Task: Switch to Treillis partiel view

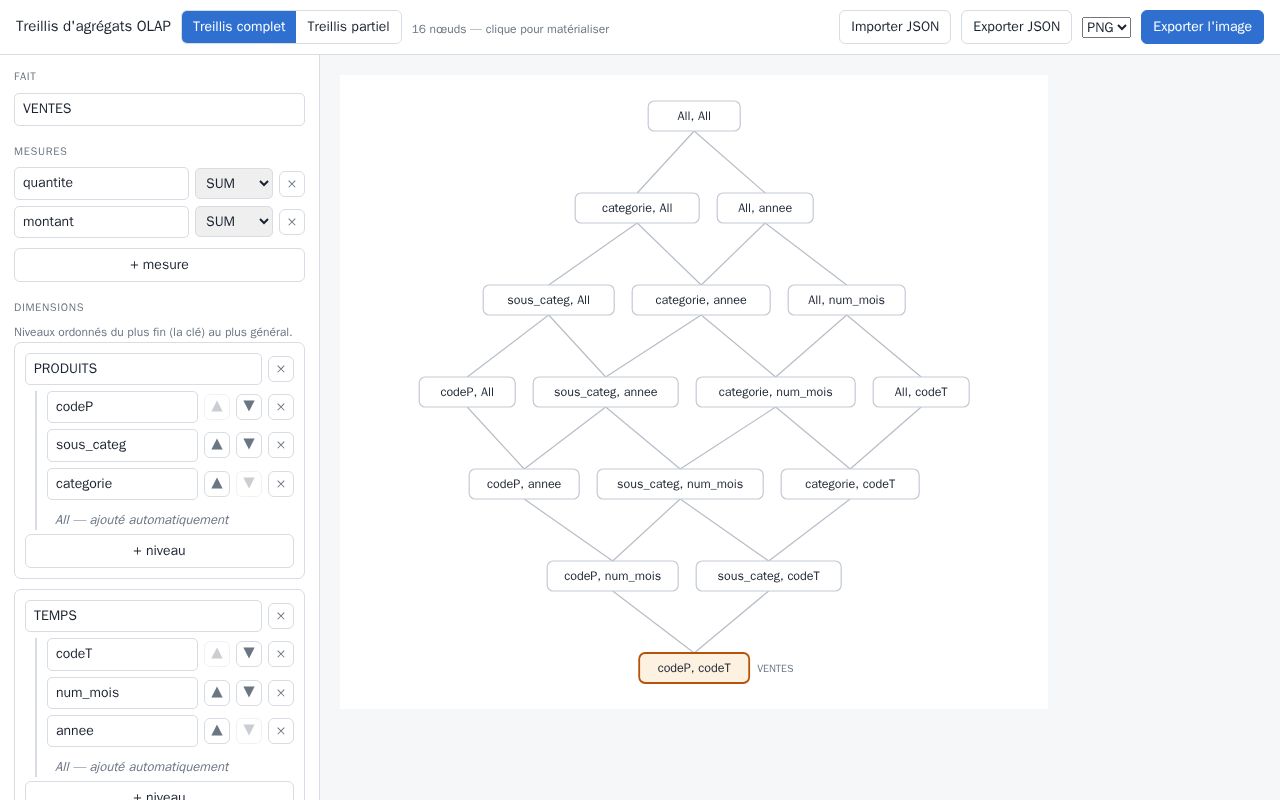Action: coord(348,27)
